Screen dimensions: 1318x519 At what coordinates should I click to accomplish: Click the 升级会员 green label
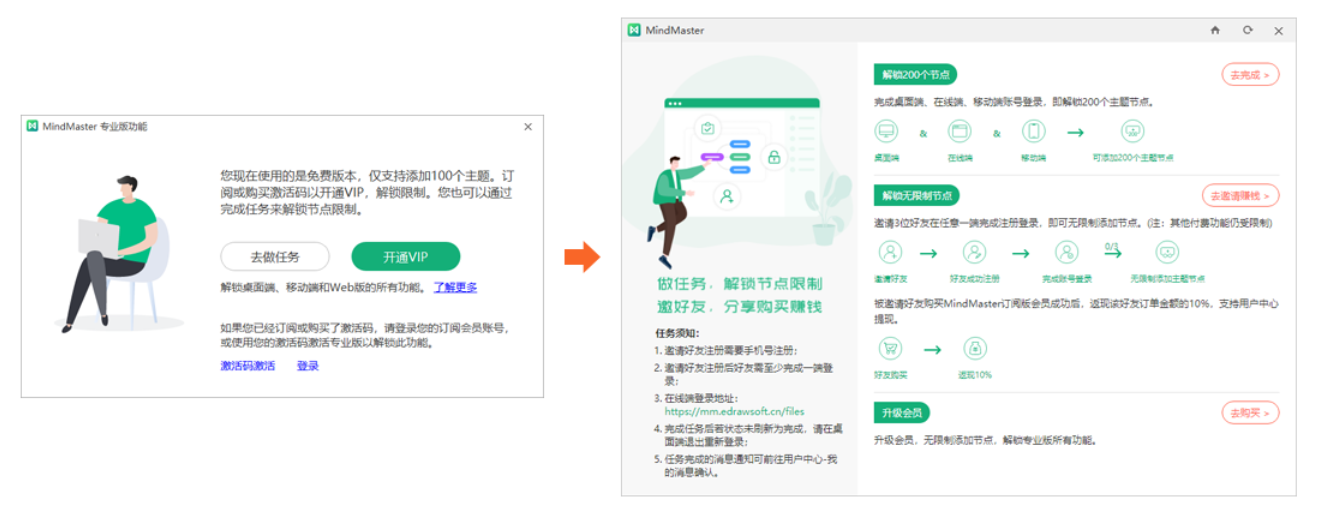click(x=902, y=413)
